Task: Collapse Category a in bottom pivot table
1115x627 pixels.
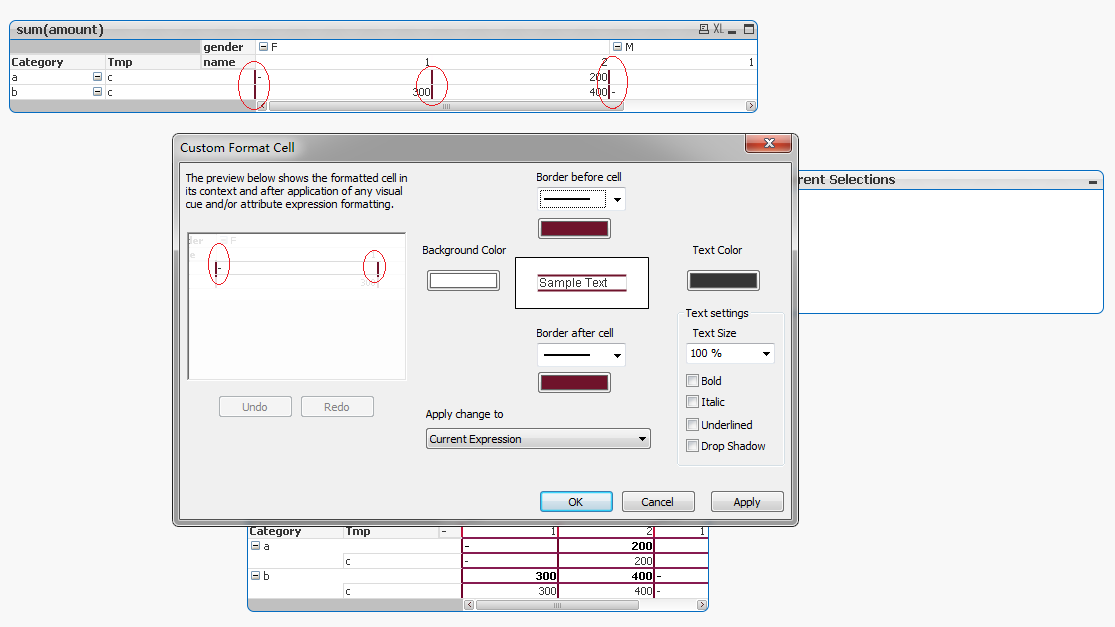Action: pos(255,546)
